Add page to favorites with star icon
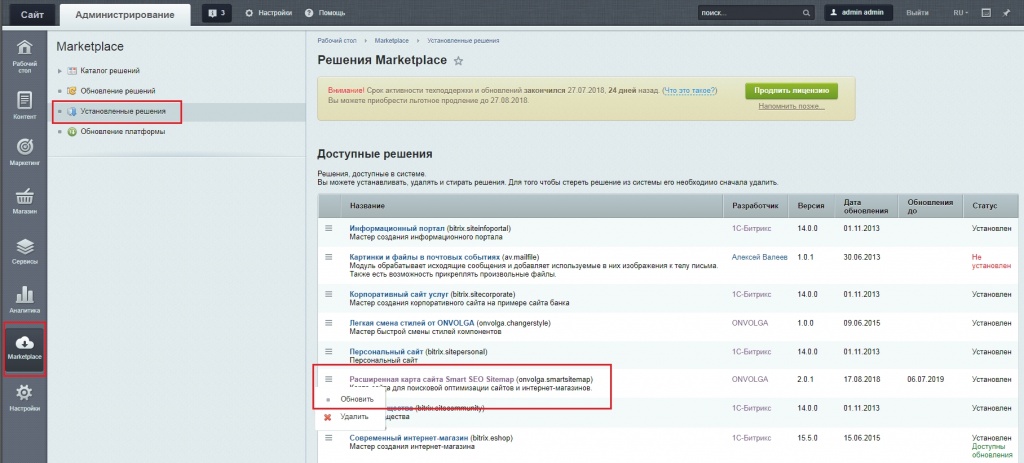Viewport: 1024px width, 463px height. pyautogui.click(x=459, y=62)
